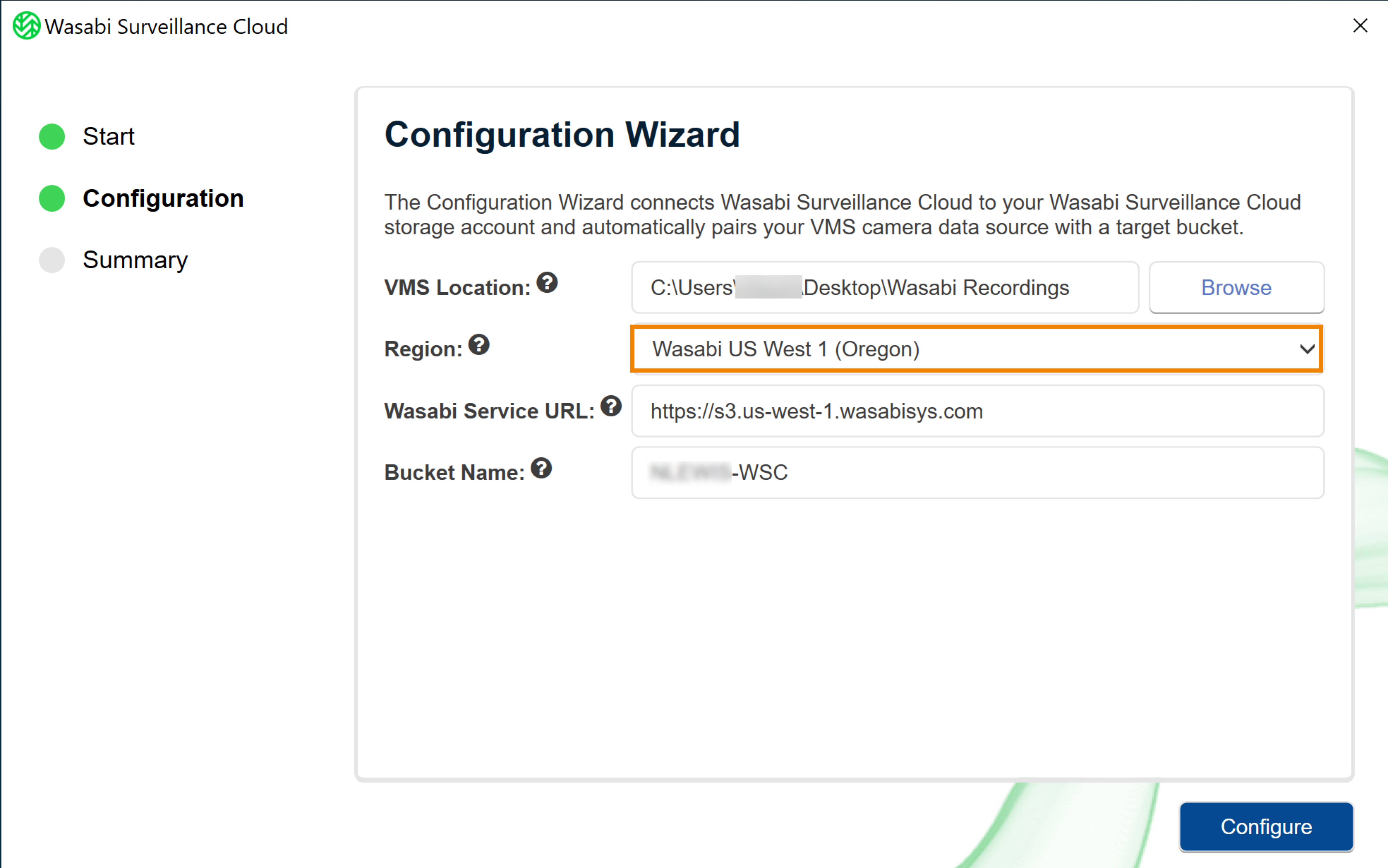1388x868 pixels.
Task: Open the Summary wizard step
Action: point(135,260)
